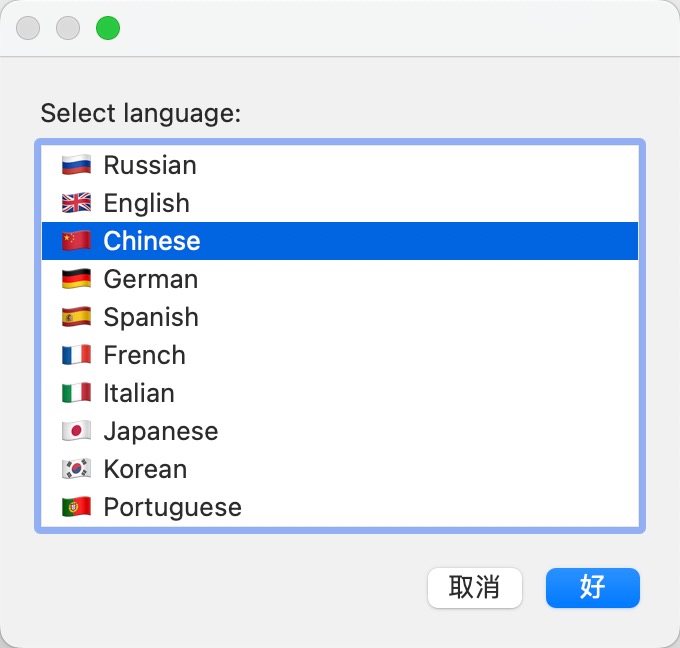Click the French flag icon

click(76, 355)
